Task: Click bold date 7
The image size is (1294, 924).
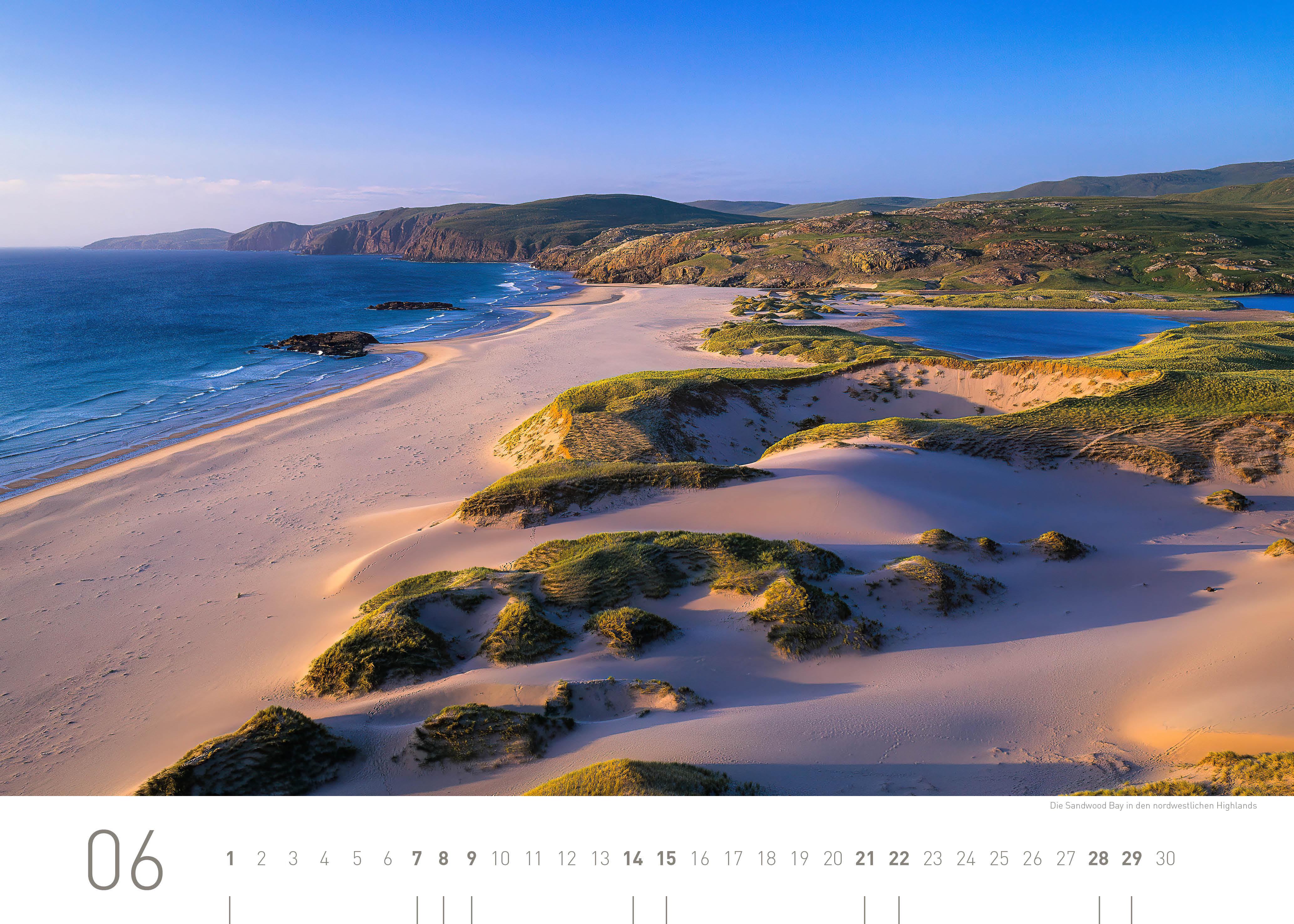Action: [417, 858]
